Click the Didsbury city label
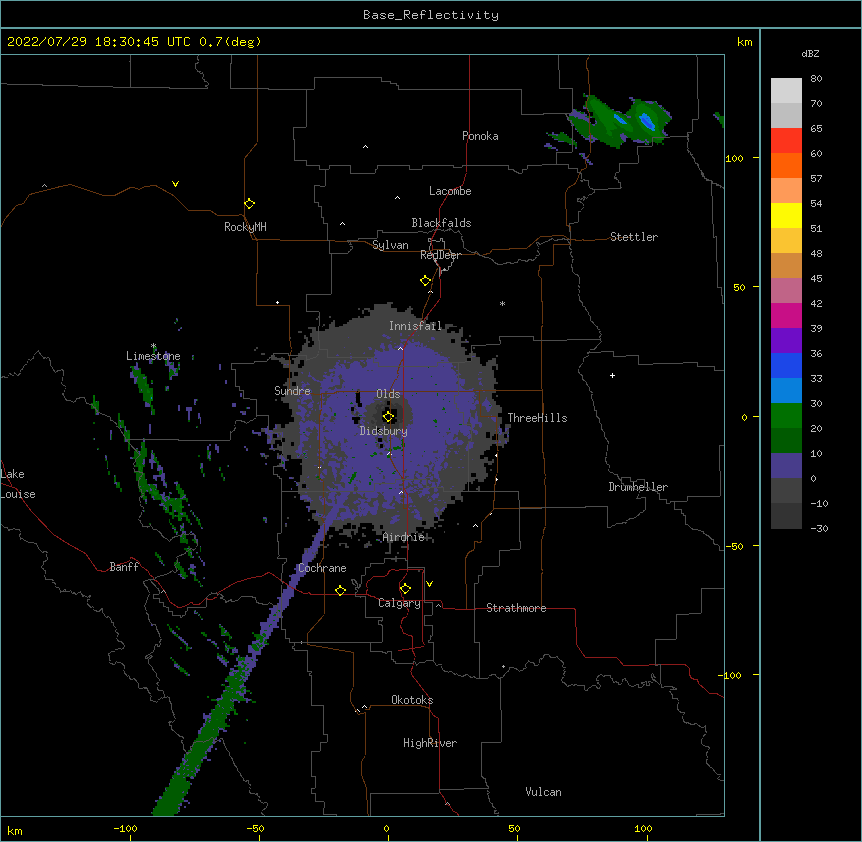Screen dimensions: 862x842 [x=384, y=431]
